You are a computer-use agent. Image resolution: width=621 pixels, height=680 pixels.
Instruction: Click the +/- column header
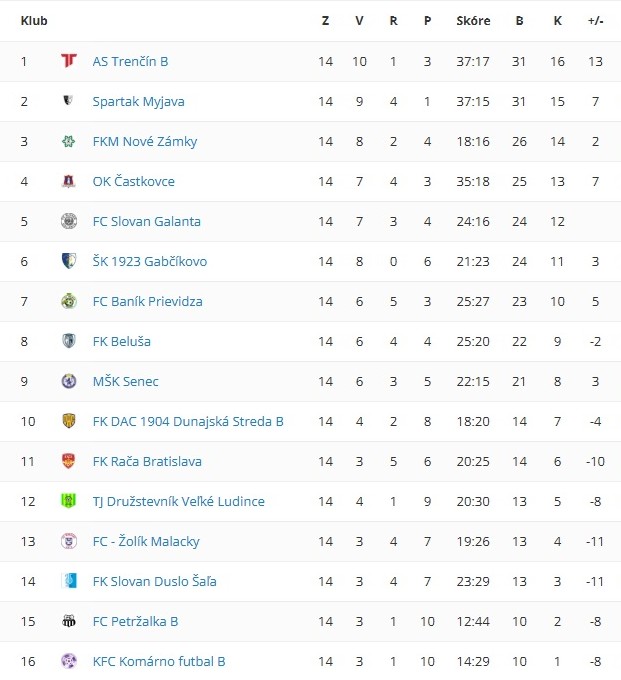click(x=595, y=20)
